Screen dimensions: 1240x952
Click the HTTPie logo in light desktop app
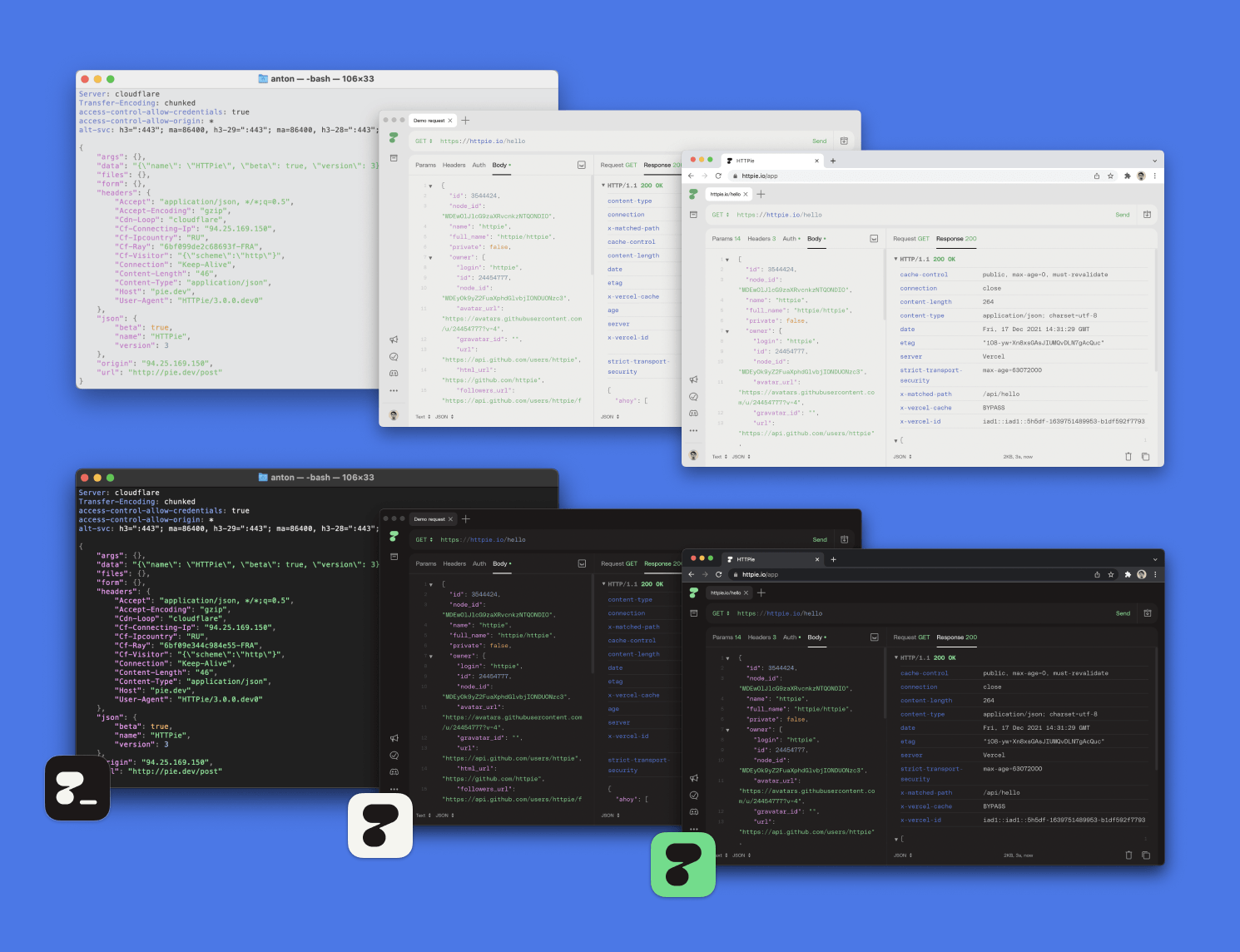(x=394, y=137)
